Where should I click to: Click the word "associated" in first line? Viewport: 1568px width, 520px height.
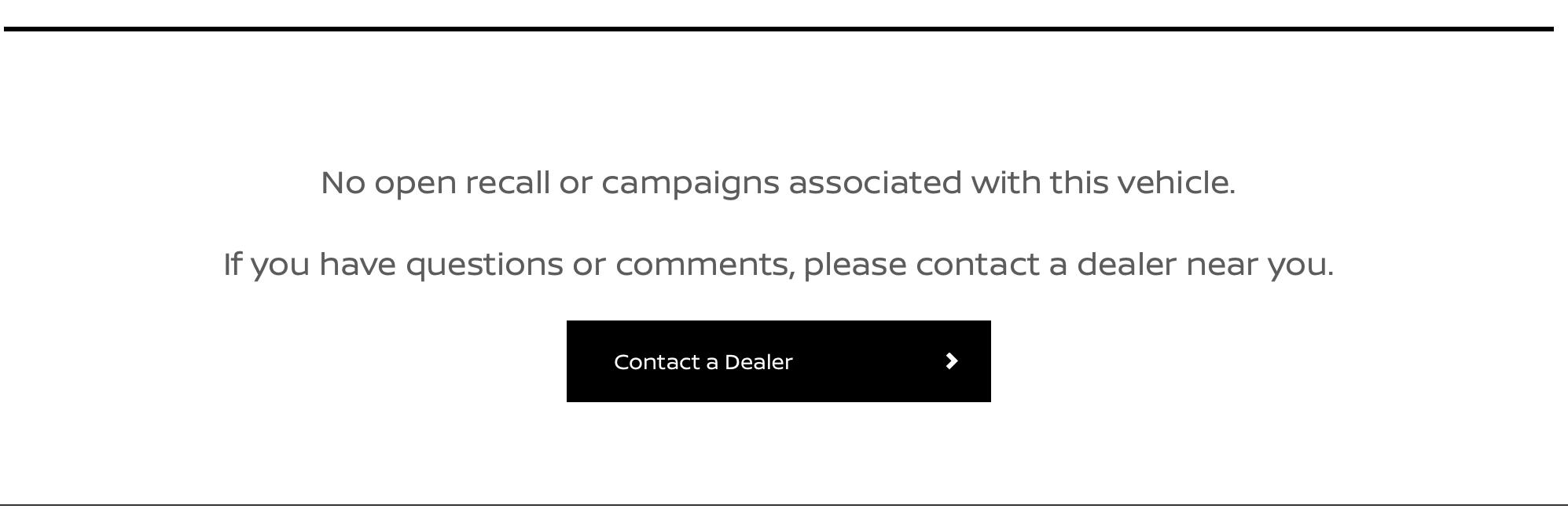[876, 182]
